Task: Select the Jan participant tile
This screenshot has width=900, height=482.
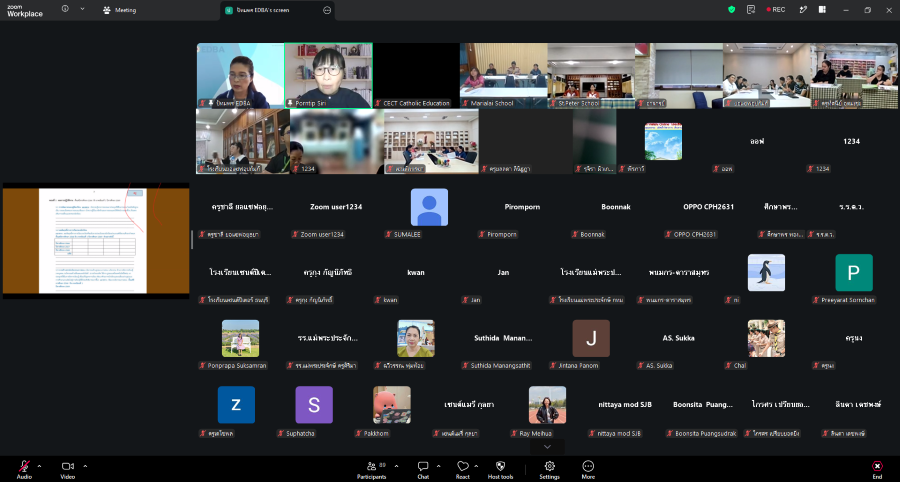Action: coord(503,273)
